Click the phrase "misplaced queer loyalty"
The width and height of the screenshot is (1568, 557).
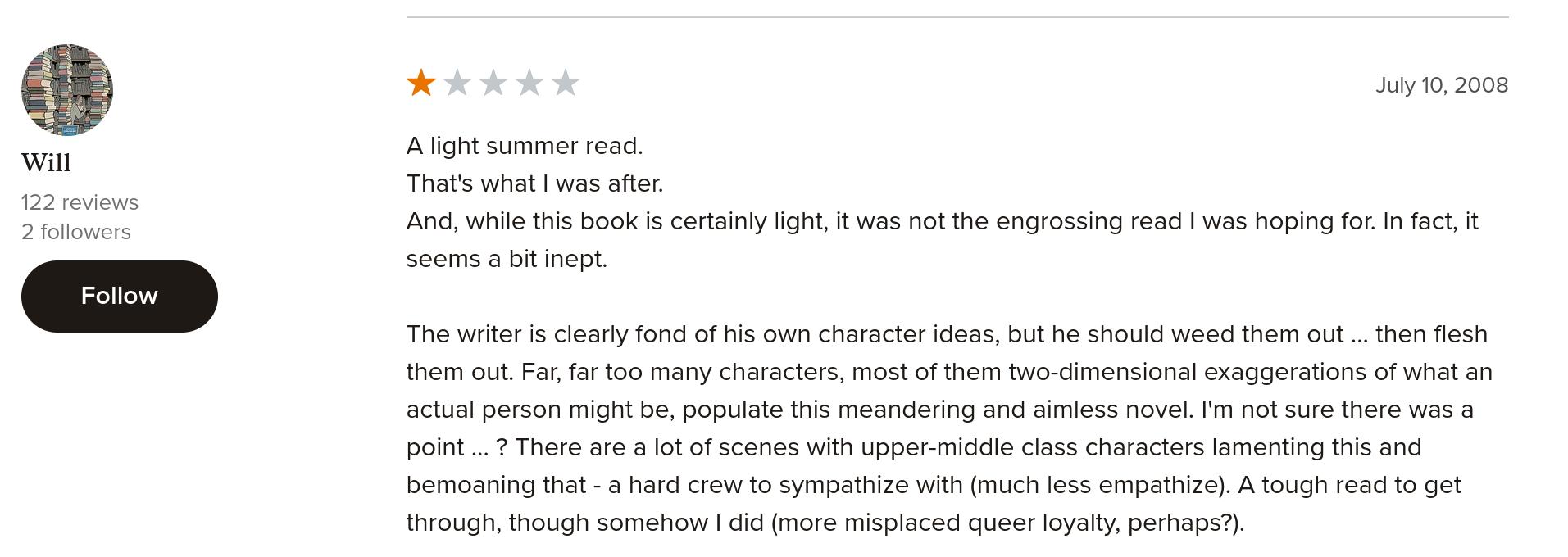point(982,523)
